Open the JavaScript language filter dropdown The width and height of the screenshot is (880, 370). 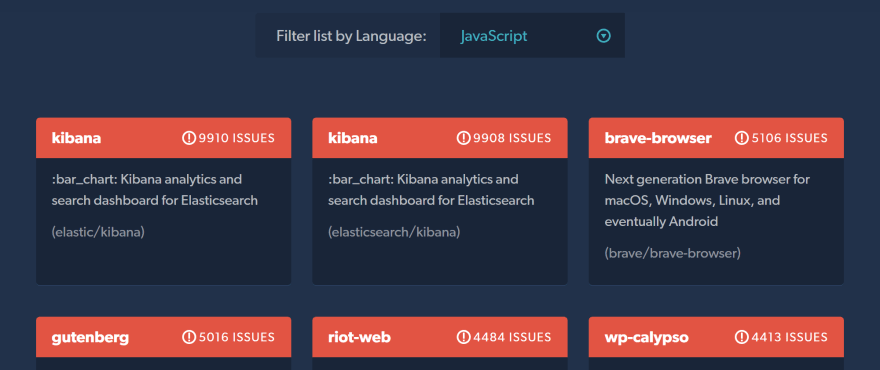[532, 36]
